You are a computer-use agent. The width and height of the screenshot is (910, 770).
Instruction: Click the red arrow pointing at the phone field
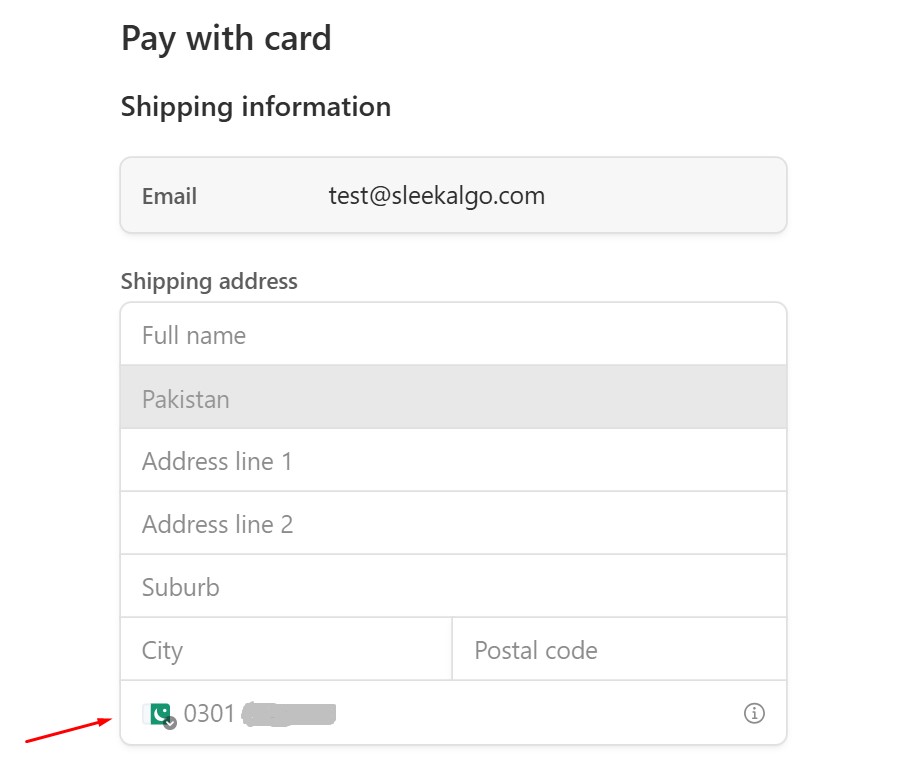click(67, 730)
